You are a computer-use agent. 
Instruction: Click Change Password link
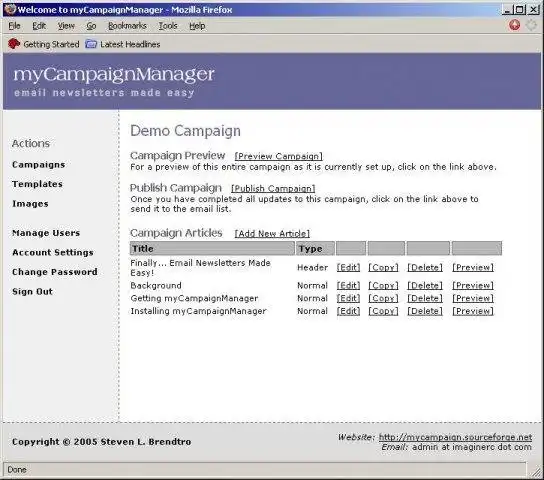tap(55, 272)
